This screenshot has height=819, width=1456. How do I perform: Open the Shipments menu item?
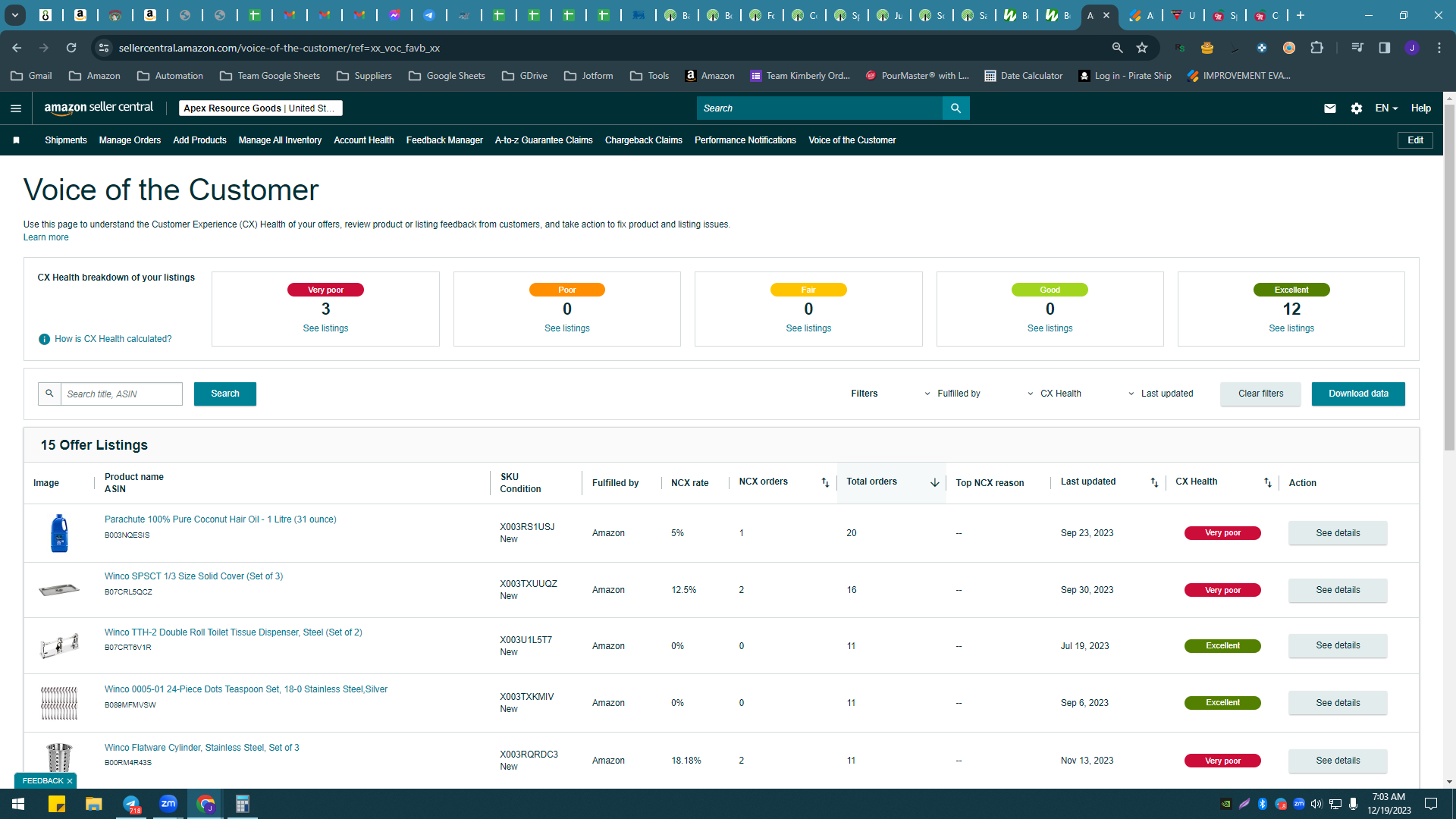tap(66, 140)
